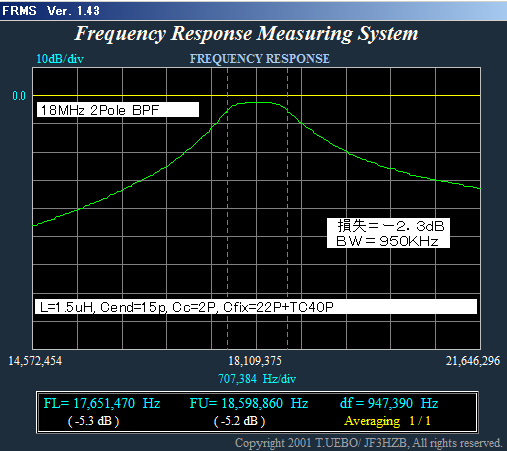Click the peak of the green response curve
This screenshot has height=451, width=507.
click(257, 102)
